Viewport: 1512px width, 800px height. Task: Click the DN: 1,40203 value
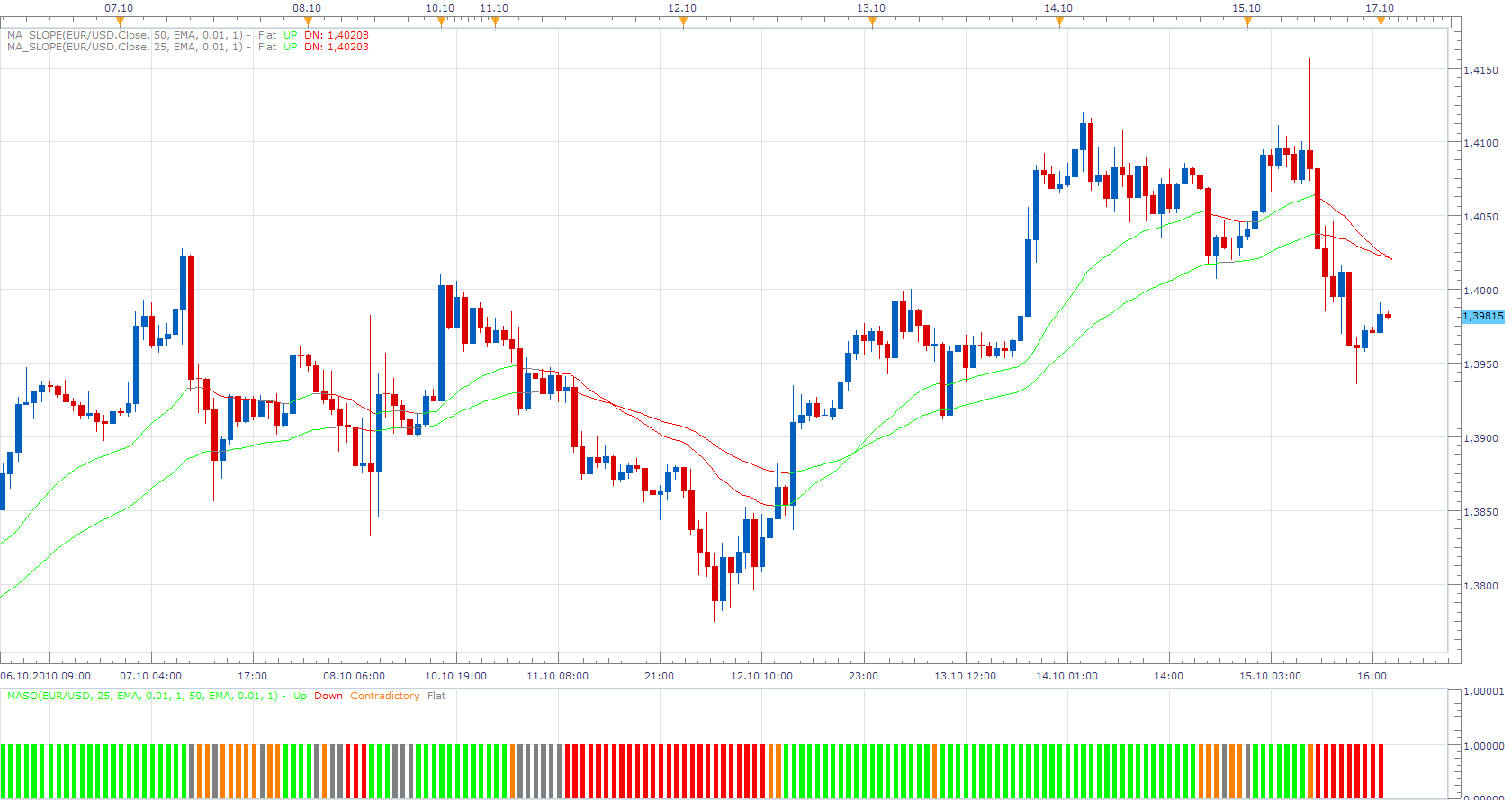tap(337, 47)
